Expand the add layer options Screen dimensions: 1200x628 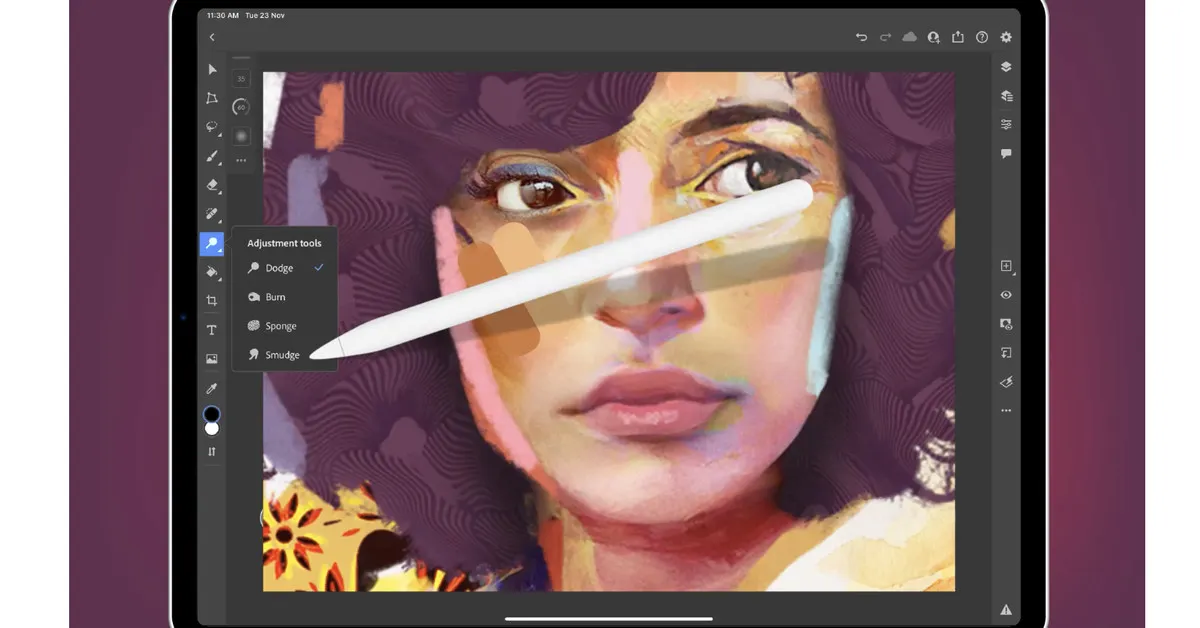point(1006,266)
